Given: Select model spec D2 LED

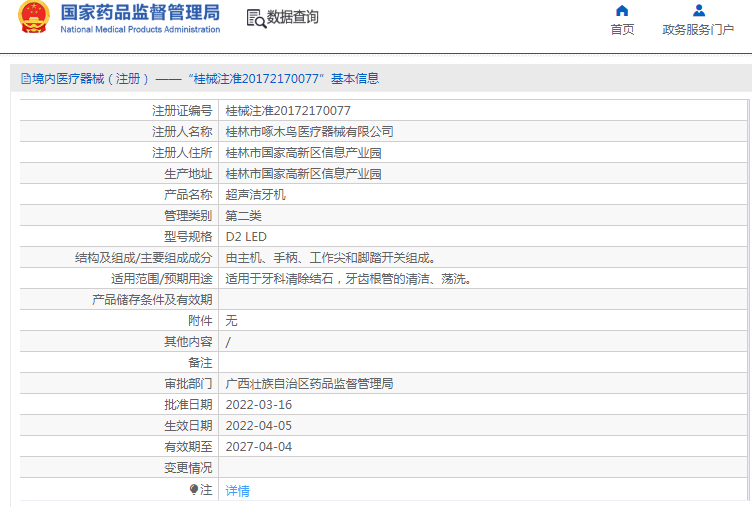Looking at the screenshot, I should point(246,237).
